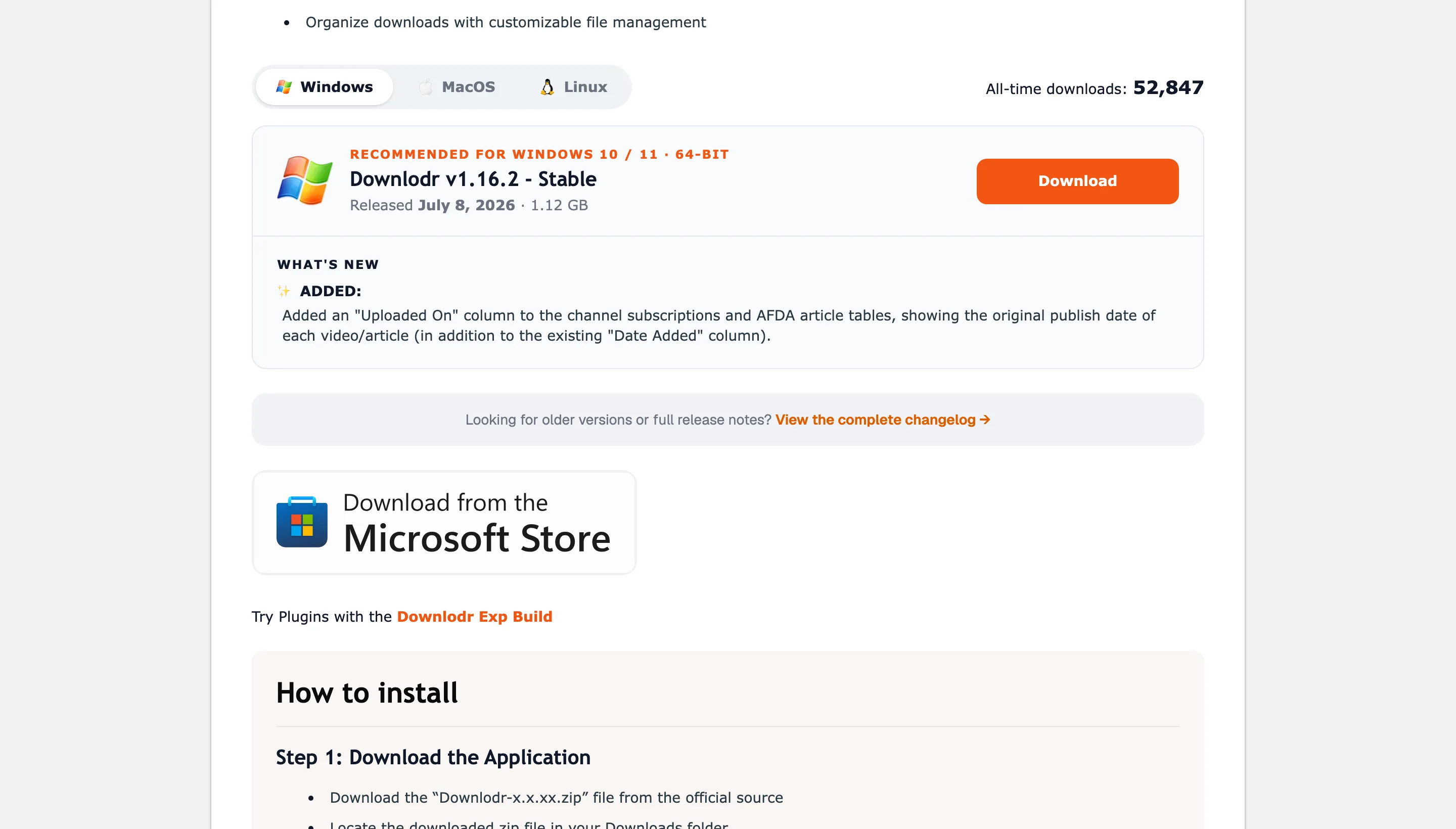Screen dimensions: 1456x829
Task: Open the complete changelog link
Action: coord(883,420)
